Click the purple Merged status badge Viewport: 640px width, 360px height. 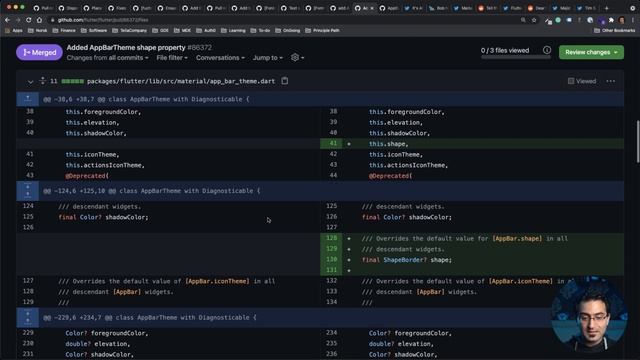(39, 52)
